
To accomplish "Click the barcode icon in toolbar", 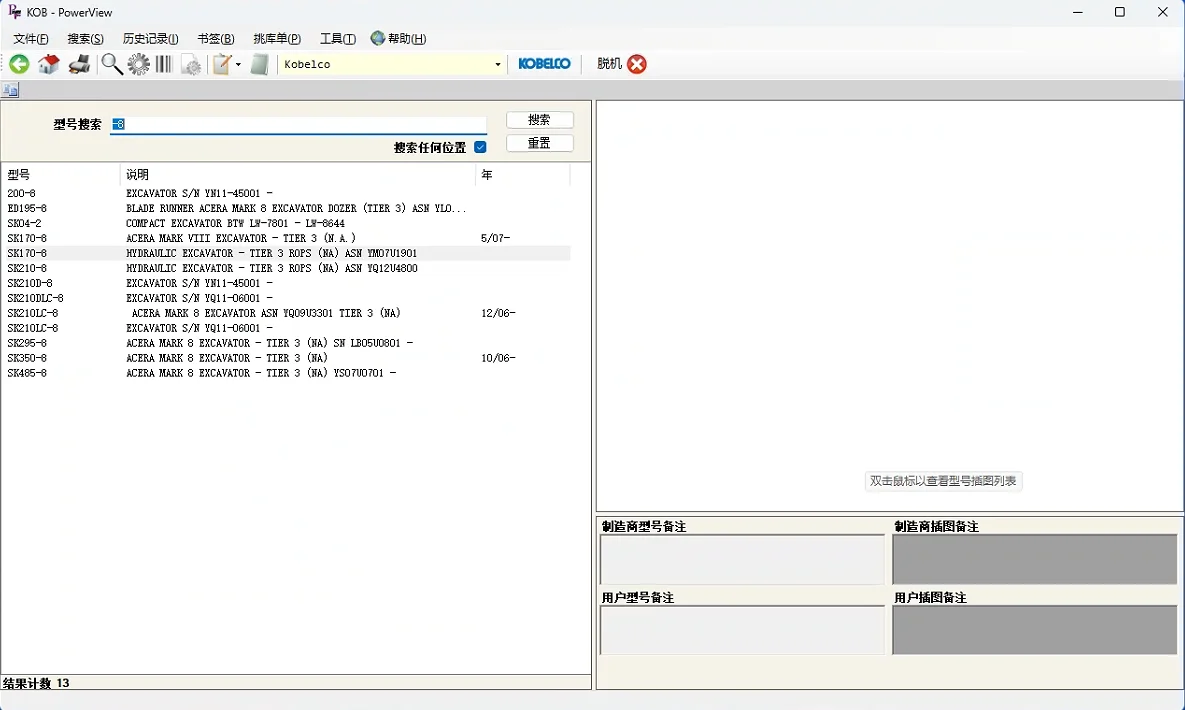I will tap(164, 64).
